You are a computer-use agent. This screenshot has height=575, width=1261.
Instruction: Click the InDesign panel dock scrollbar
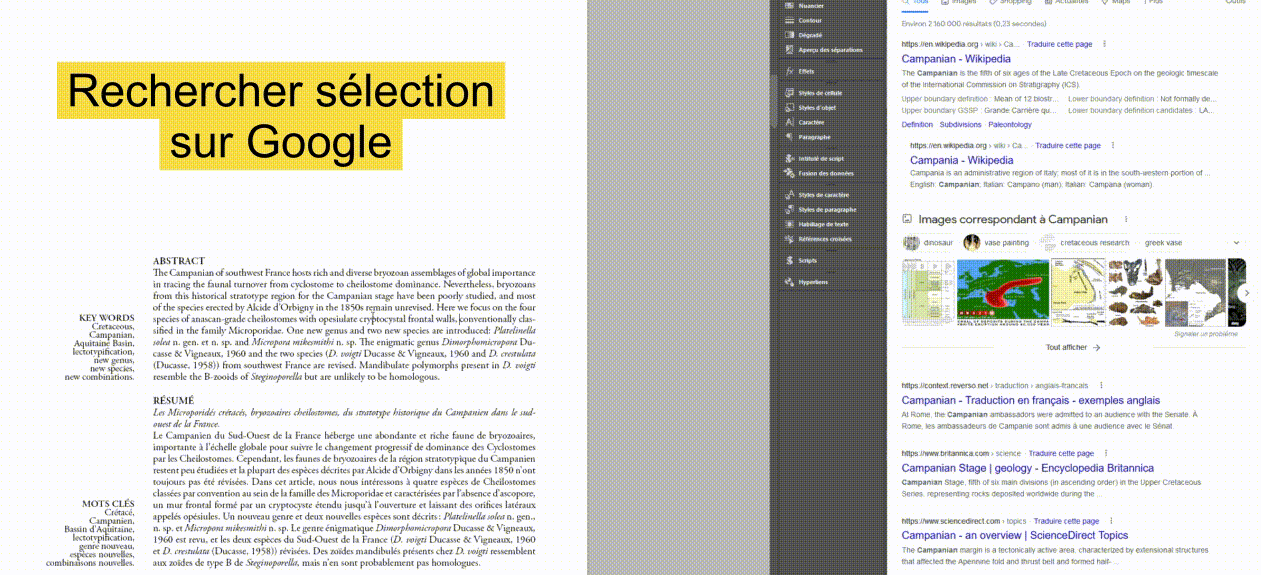772,100
